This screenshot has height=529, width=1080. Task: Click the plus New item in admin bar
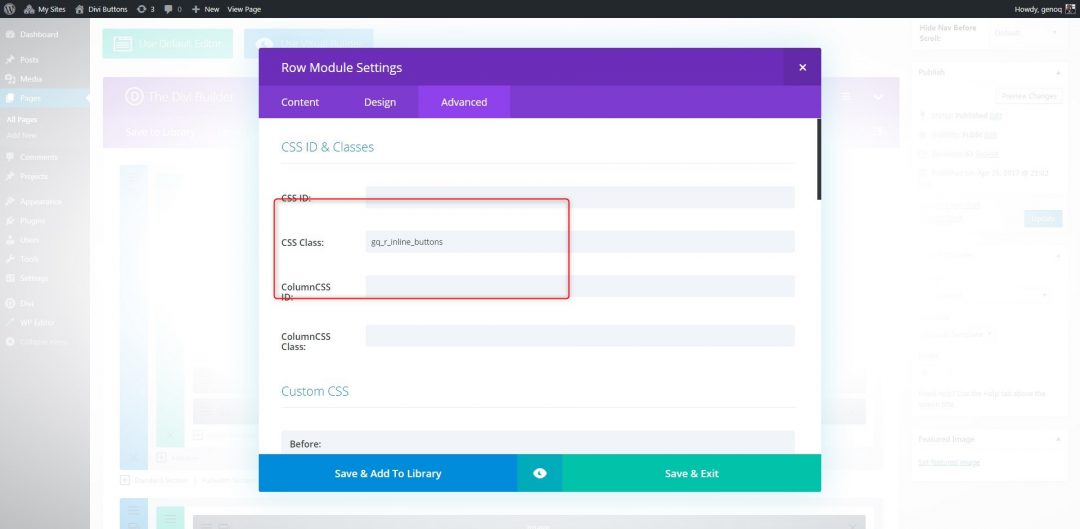coord(206,9)
